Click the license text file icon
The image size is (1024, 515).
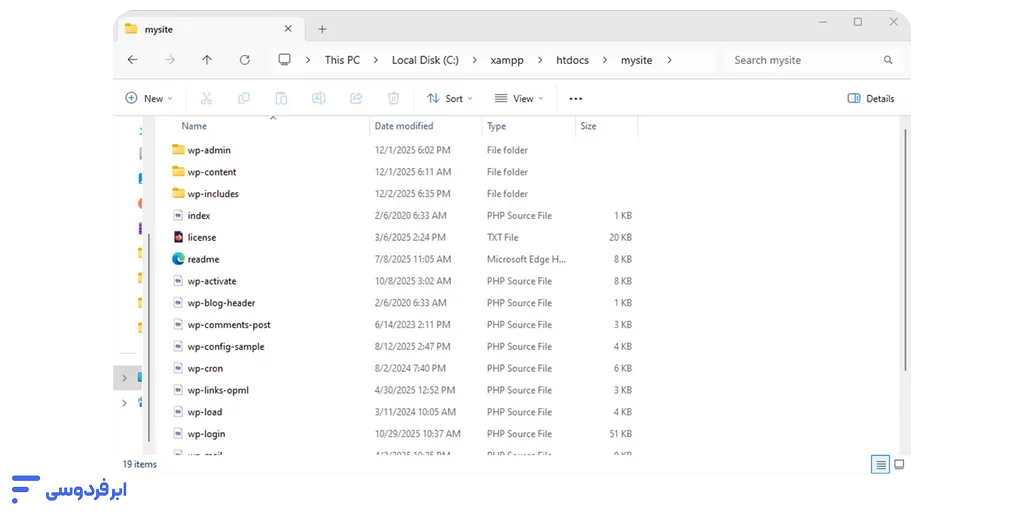(178, 237)
